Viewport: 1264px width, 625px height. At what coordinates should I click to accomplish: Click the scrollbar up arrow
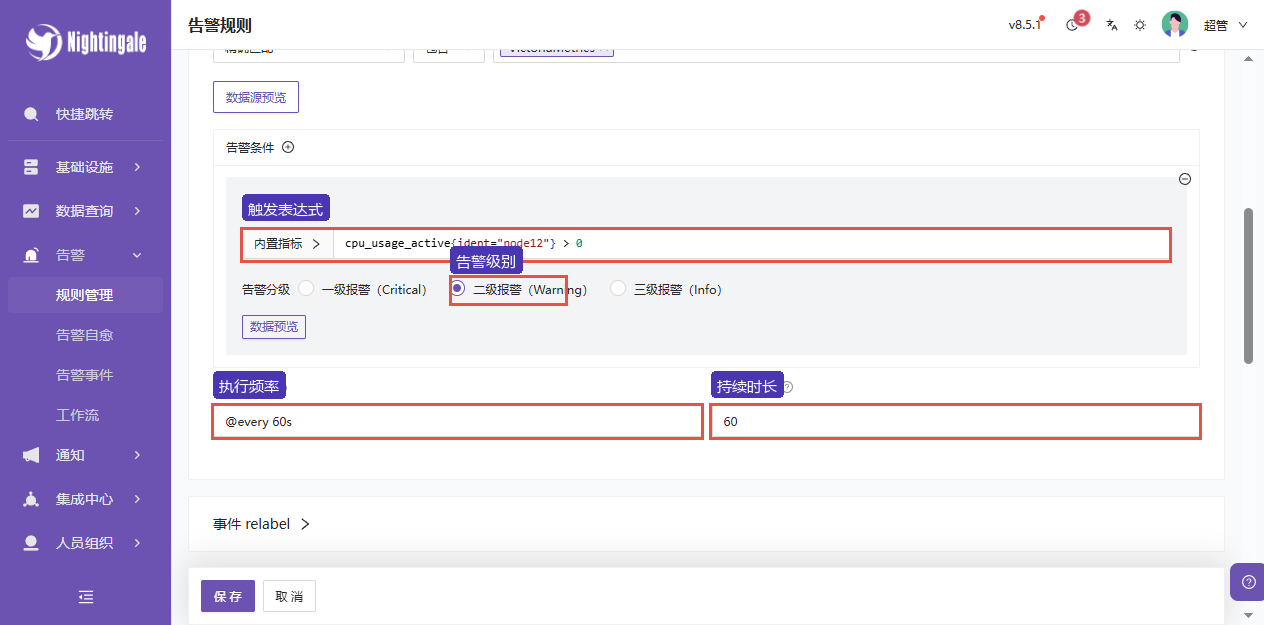[1248, 59]
